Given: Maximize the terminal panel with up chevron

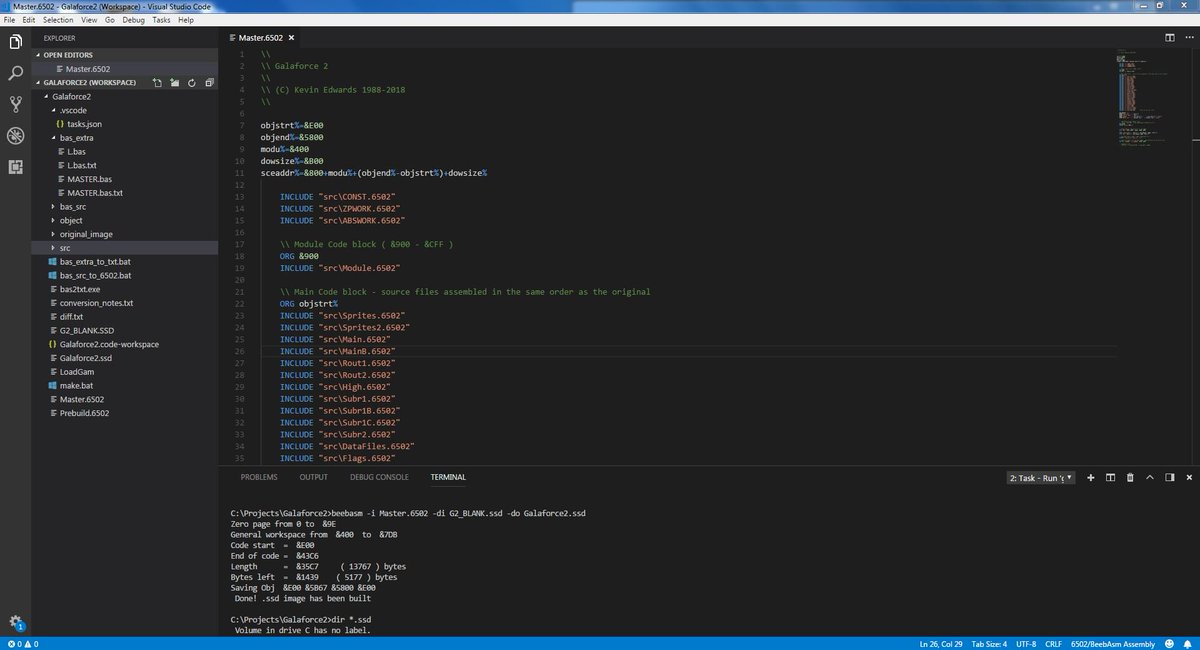Looking at the screenshot, I should (1150, 478).
